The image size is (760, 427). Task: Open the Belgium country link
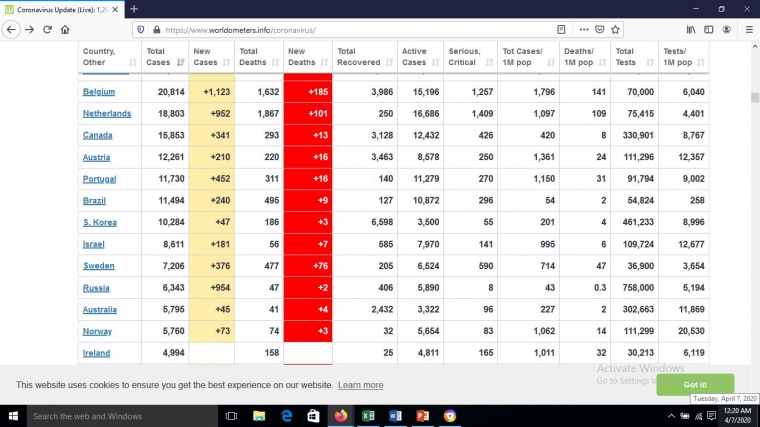point(99,92)
